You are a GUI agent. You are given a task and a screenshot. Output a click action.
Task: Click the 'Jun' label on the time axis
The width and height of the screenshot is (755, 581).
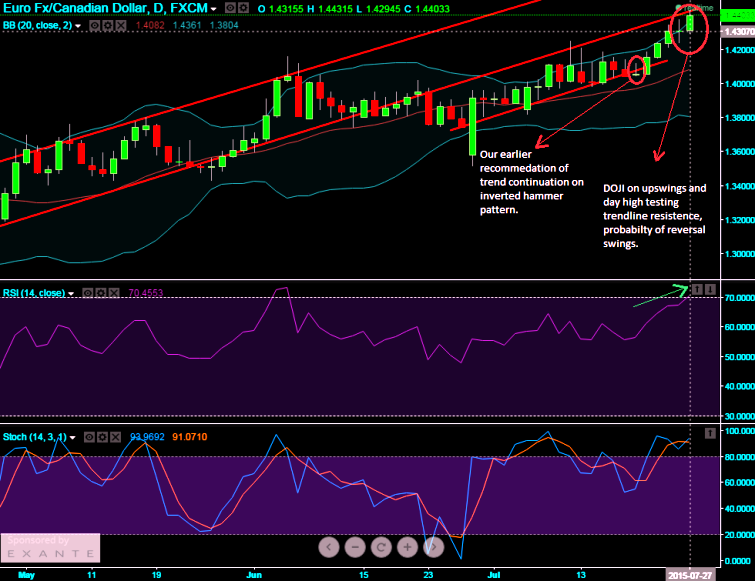point(254,575)
